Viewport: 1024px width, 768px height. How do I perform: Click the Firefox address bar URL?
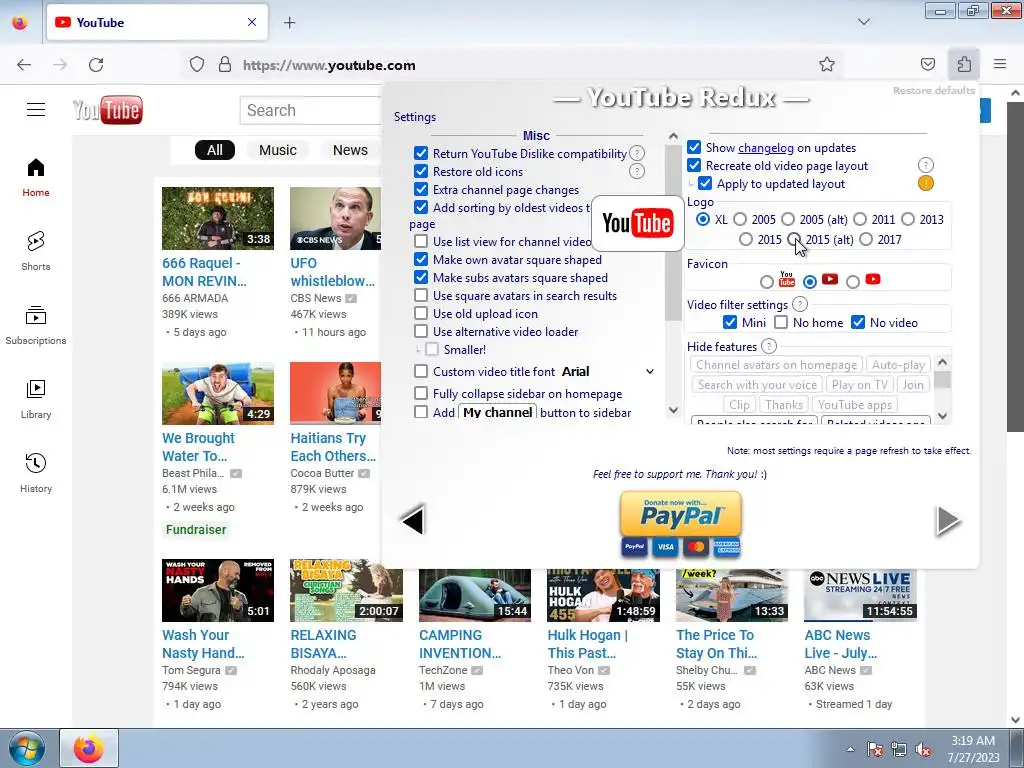pos(329,65)
